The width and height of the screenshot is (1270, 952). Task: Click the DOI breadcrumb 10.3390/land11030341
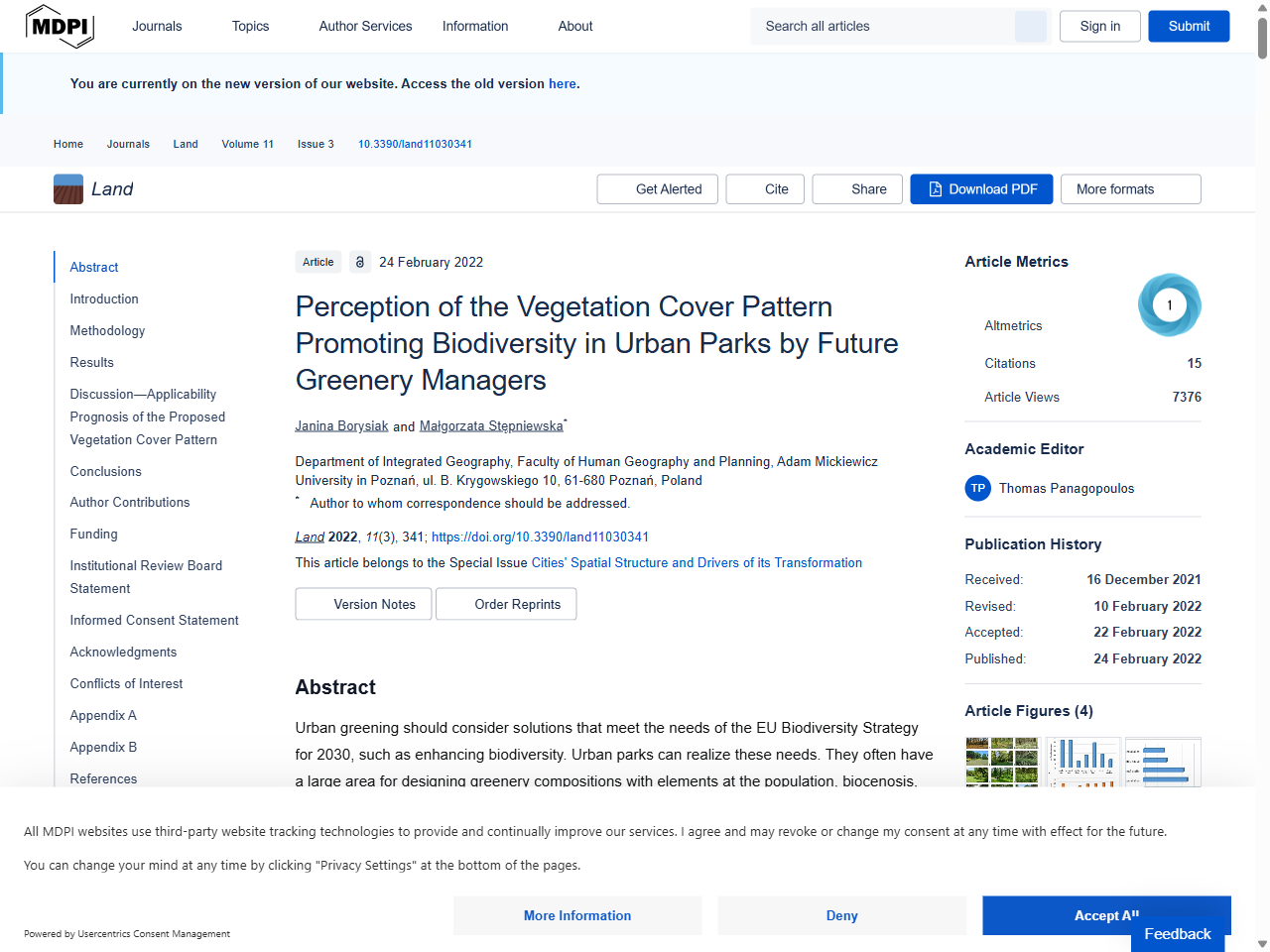(x=415, y=144)
